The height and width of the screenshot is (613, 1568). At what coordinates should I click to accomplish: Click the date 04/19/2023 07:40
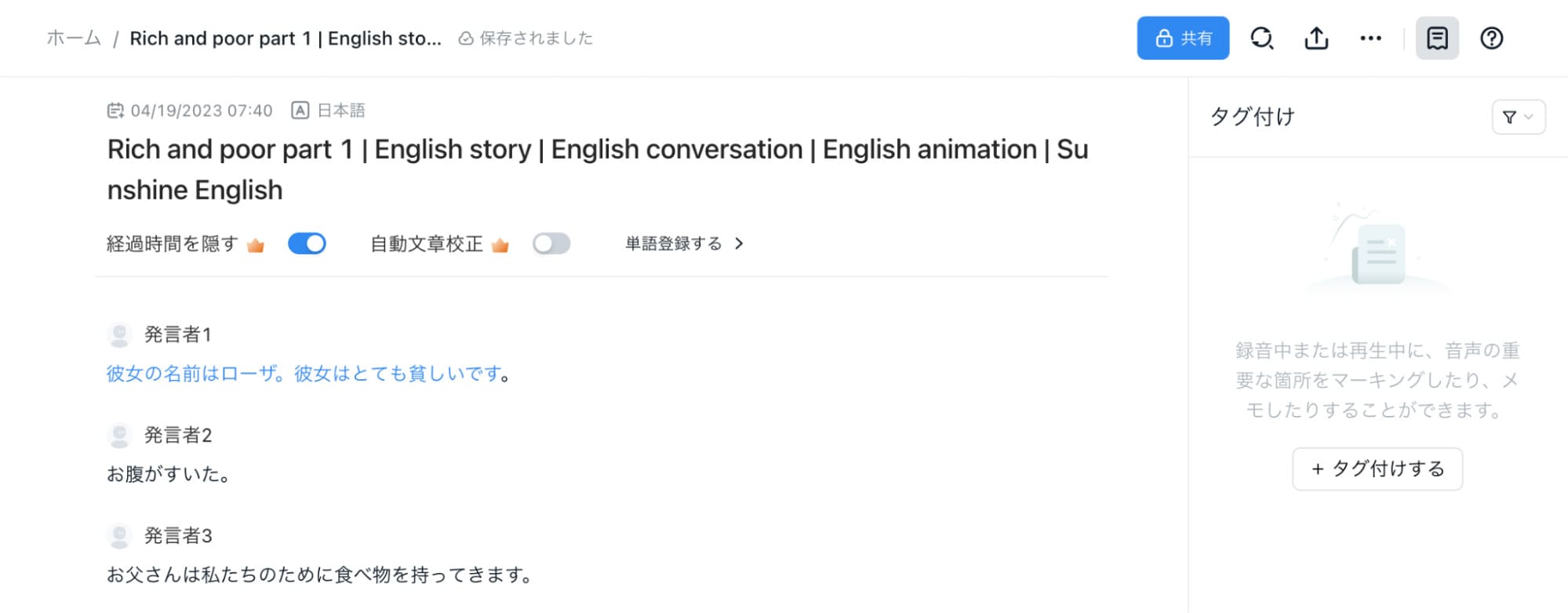coord(202,111)
